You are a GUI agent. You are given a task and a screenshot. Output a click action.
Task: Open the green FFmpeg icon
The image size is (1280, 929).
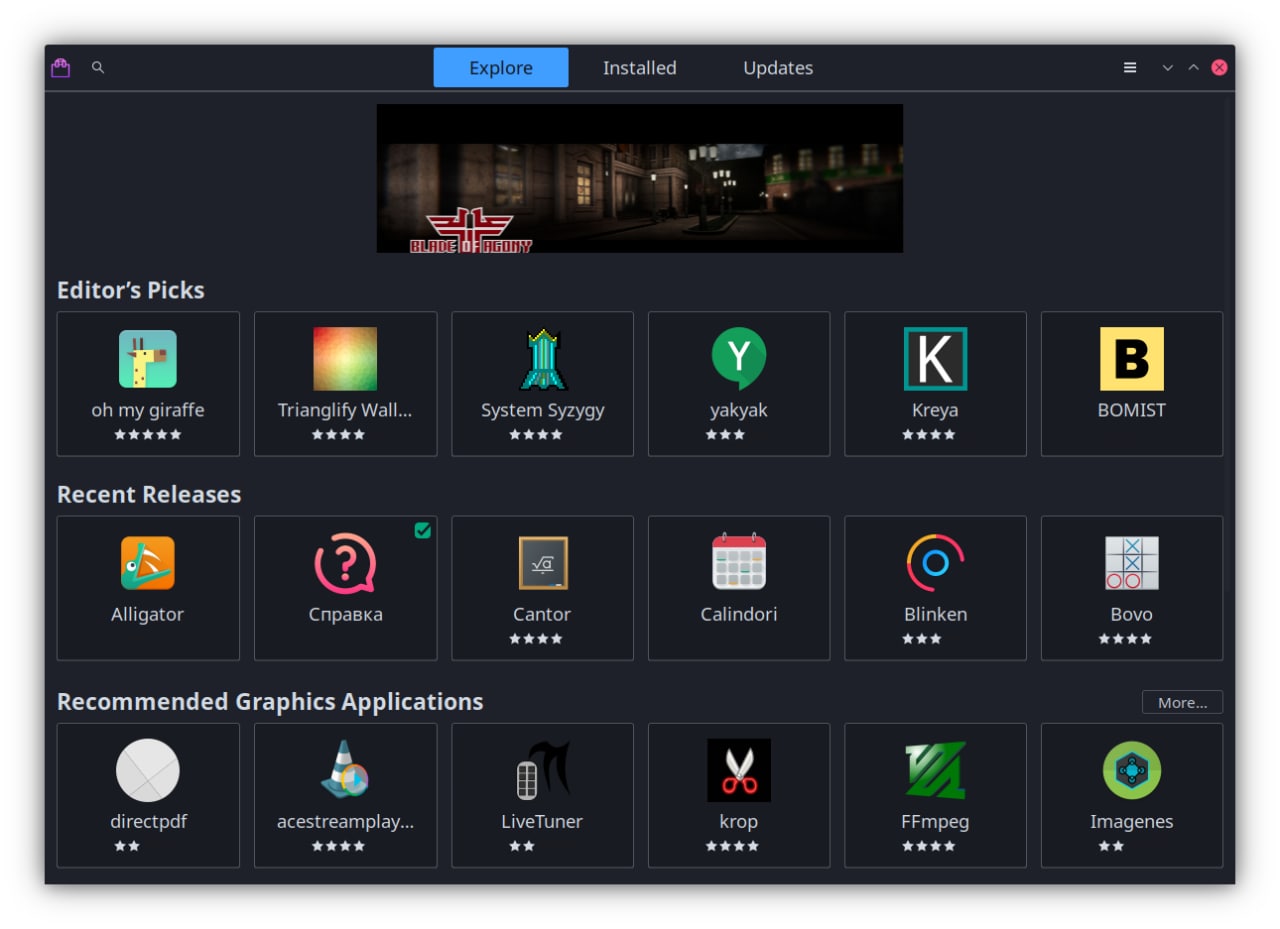[935, 770]
